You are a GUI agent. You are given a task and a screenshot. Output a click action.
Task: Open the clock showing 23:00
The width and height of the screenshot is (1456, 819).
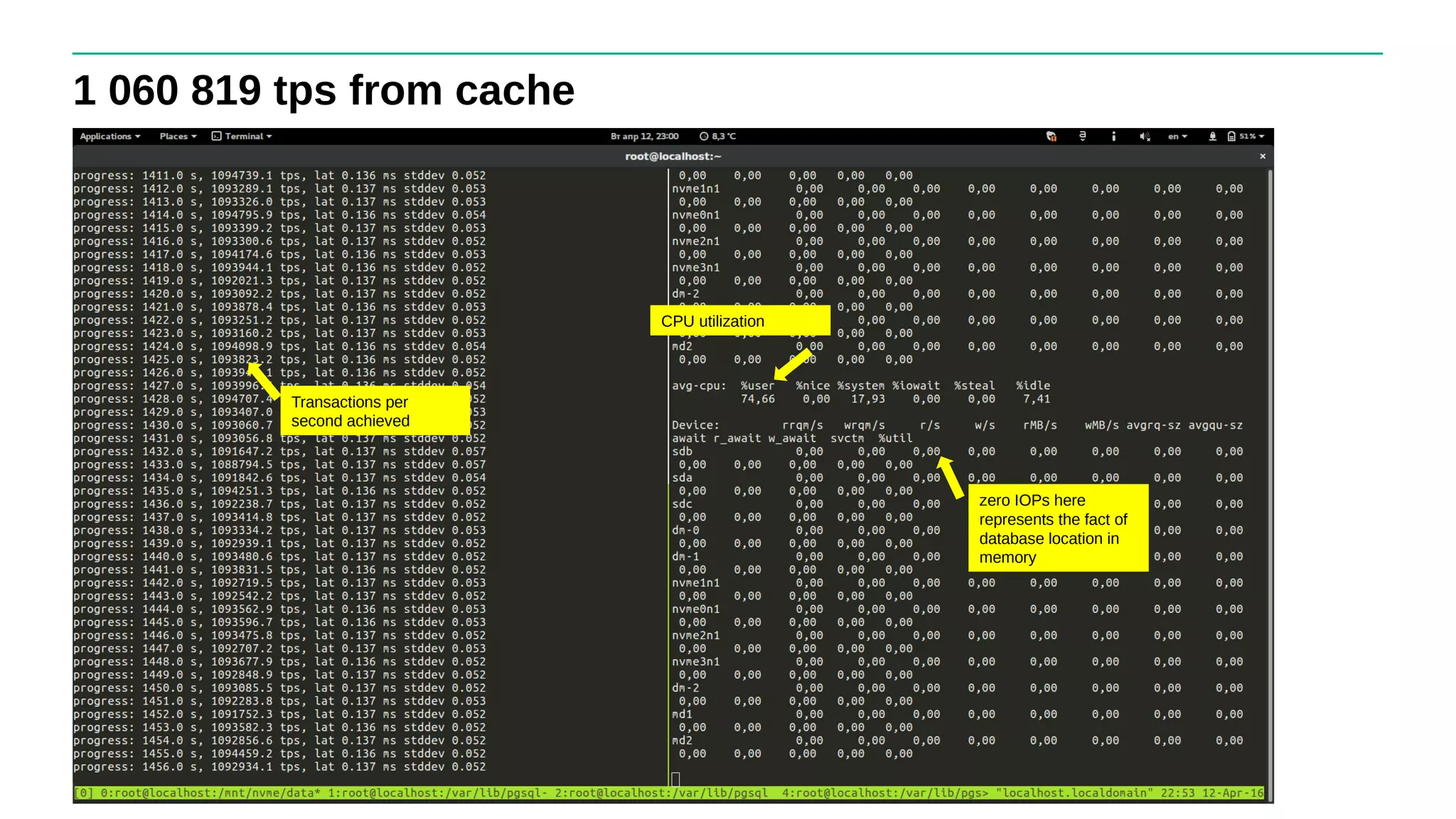pyautogui.click(x=644, y=136)
